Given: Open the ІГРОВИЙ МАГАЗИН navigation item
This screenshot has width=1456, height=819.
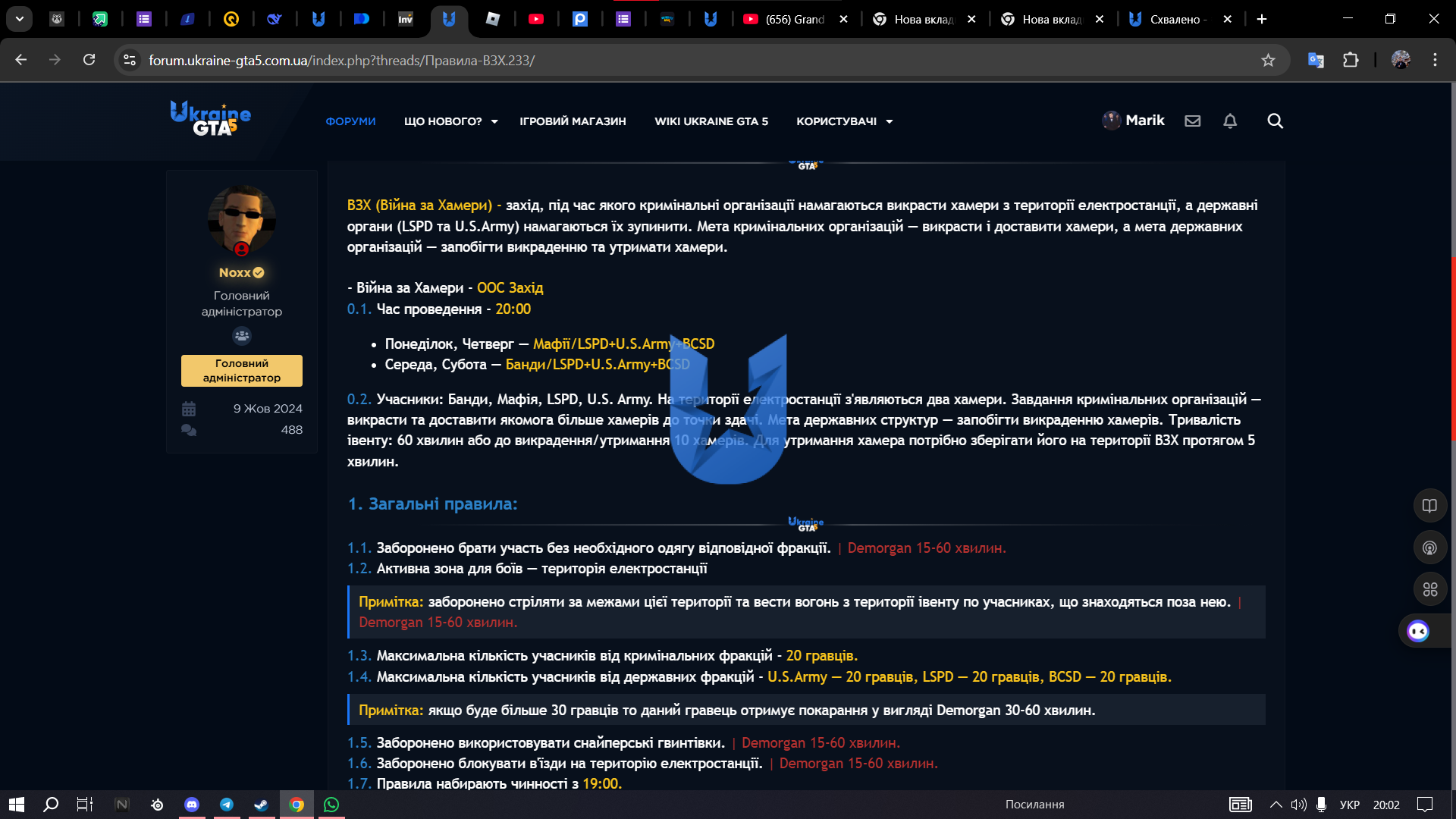Looking at the screenshot, I should [573, 121].
